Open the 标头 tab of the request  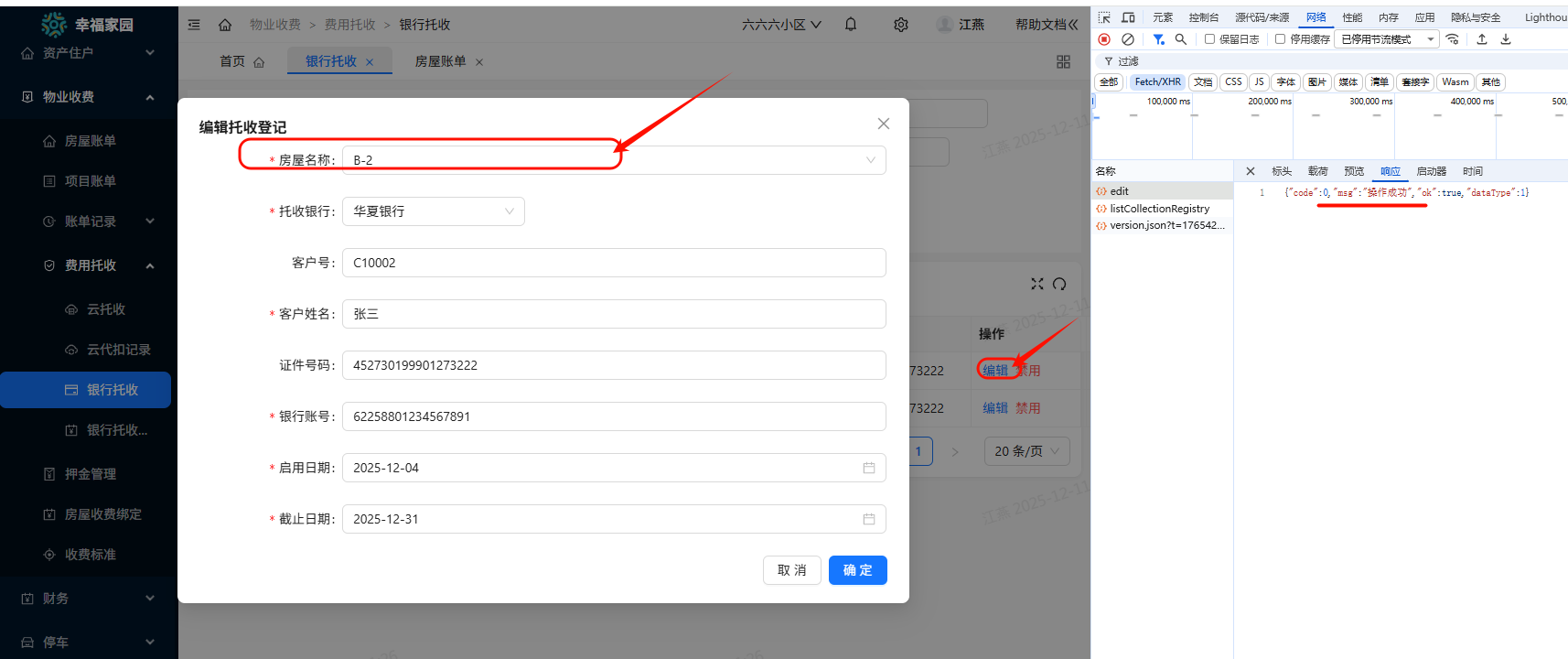(1281, 171)
